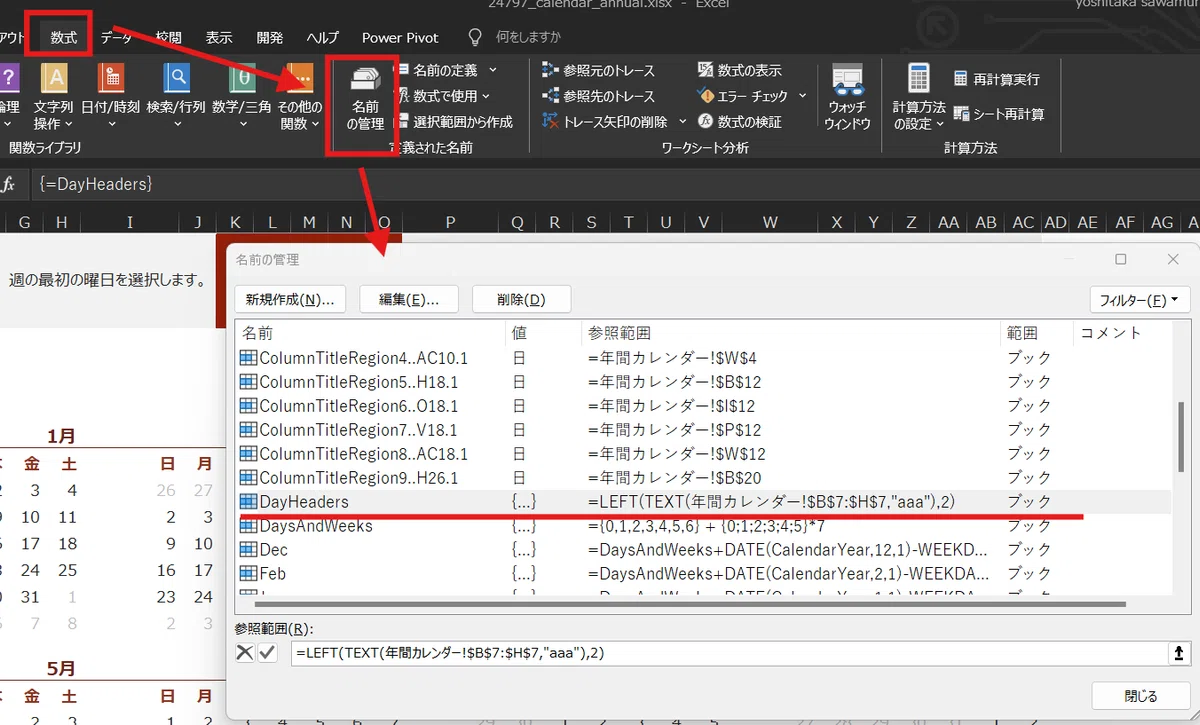Open 計算方法の設定 options
The height and width of the screenshot is (725, 1200).
(919, 97)
